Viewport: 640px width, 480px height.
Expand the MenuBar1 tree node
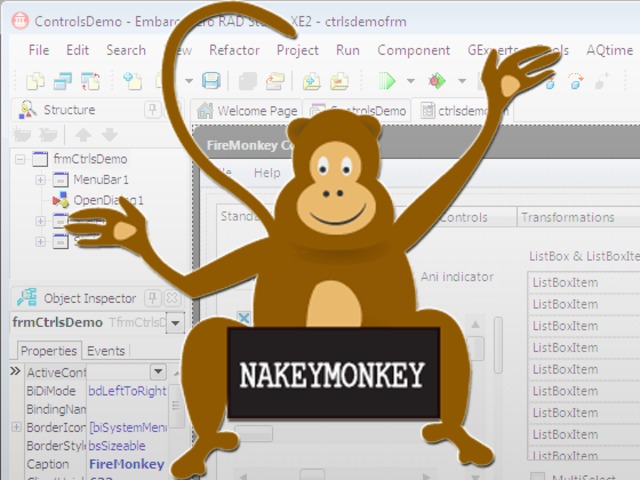pyautogui.click(x=40, y=180)
